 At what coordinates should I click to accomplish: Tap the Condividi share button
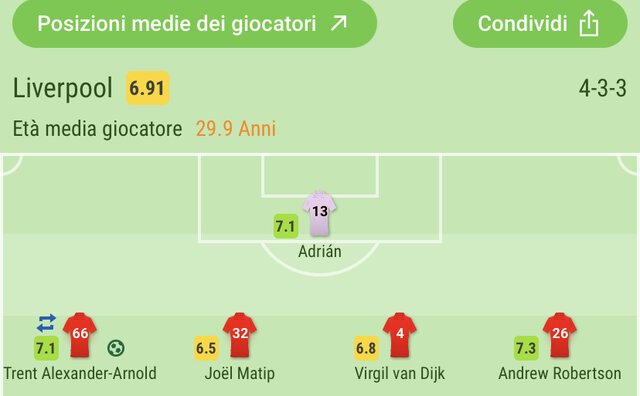pos(540,24)
